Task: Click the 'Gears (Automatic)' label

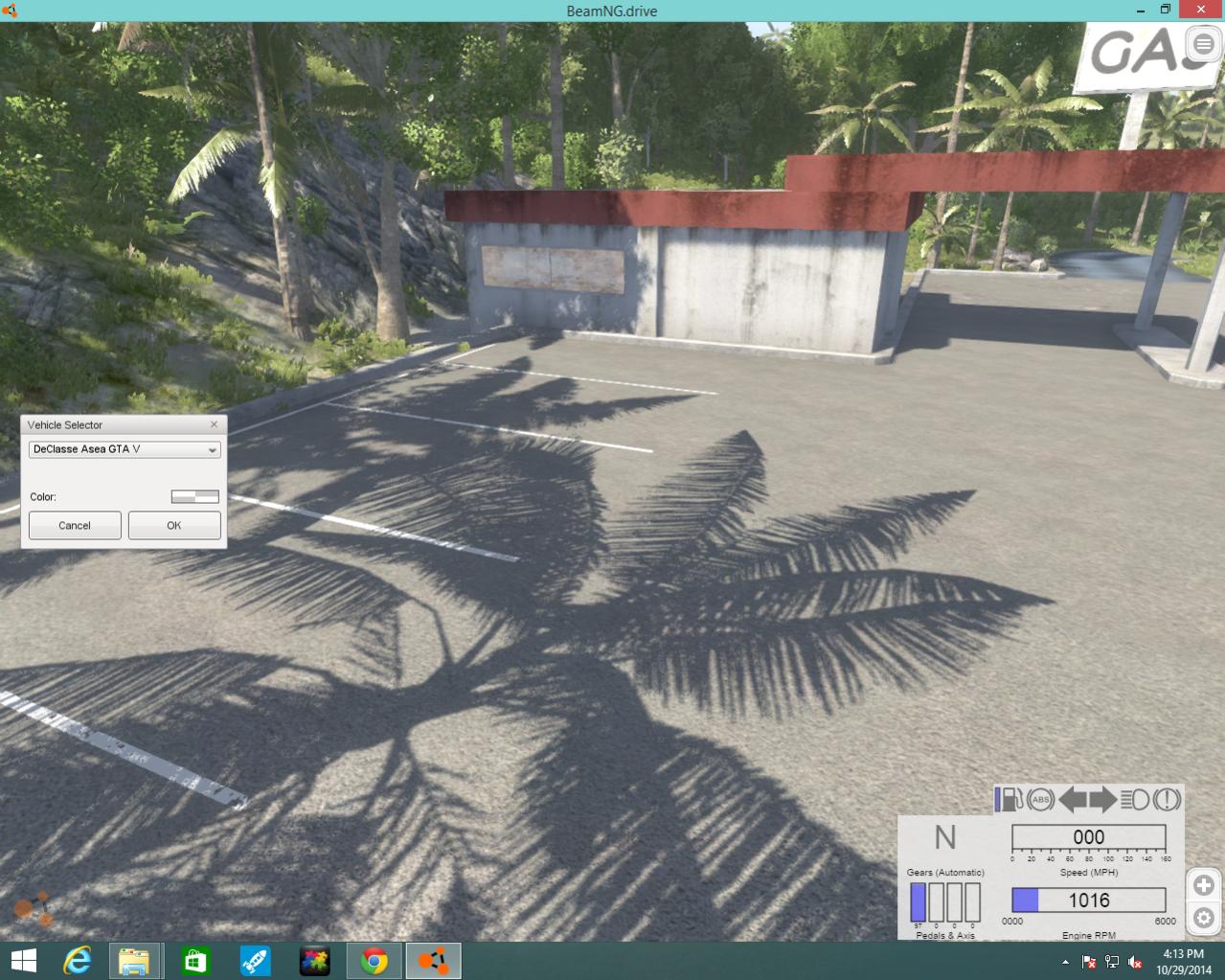Action: 945,873
